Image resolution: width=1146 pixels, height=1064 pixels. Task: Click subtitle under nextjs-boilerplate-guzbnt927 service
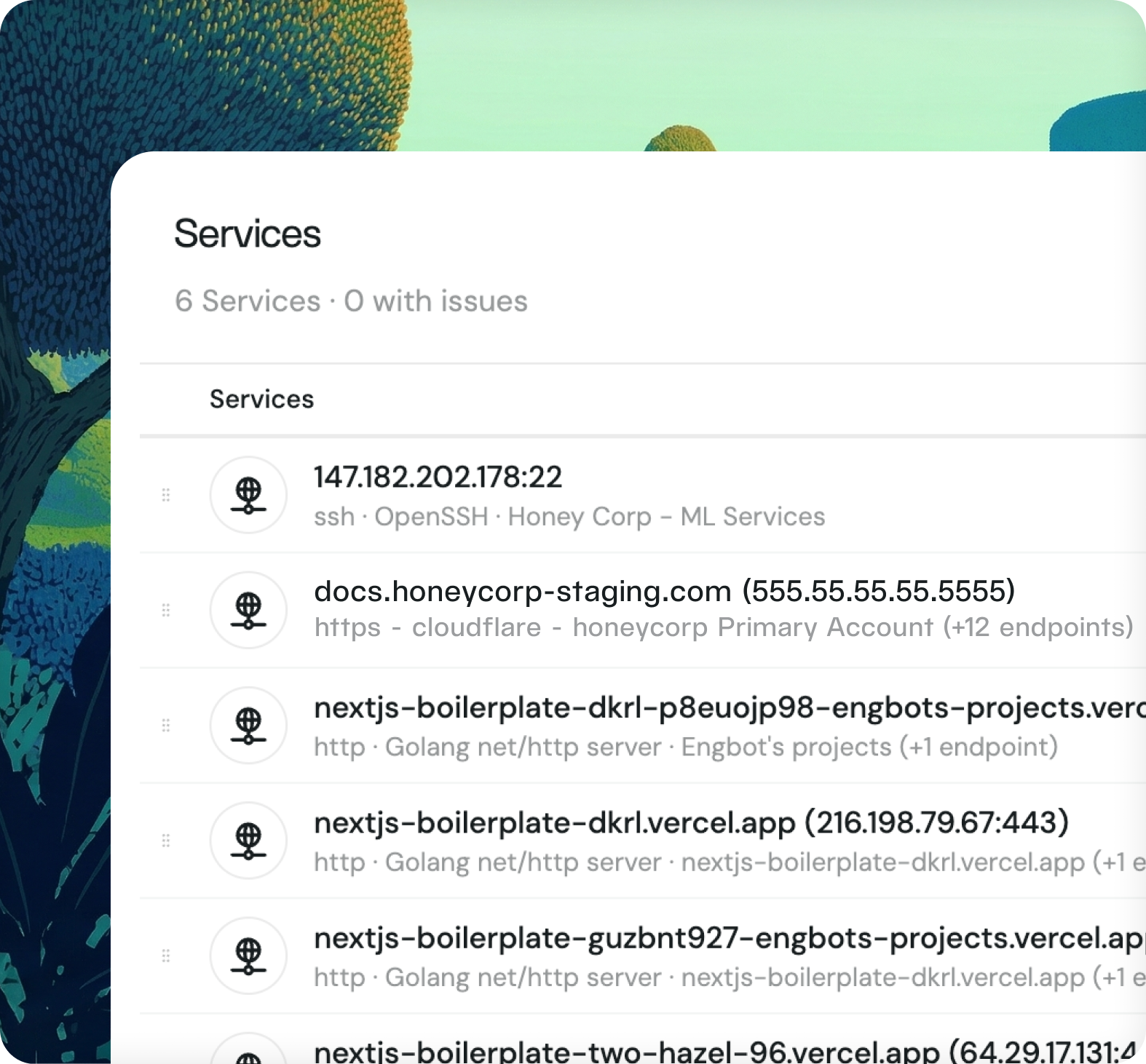[730, 977]
